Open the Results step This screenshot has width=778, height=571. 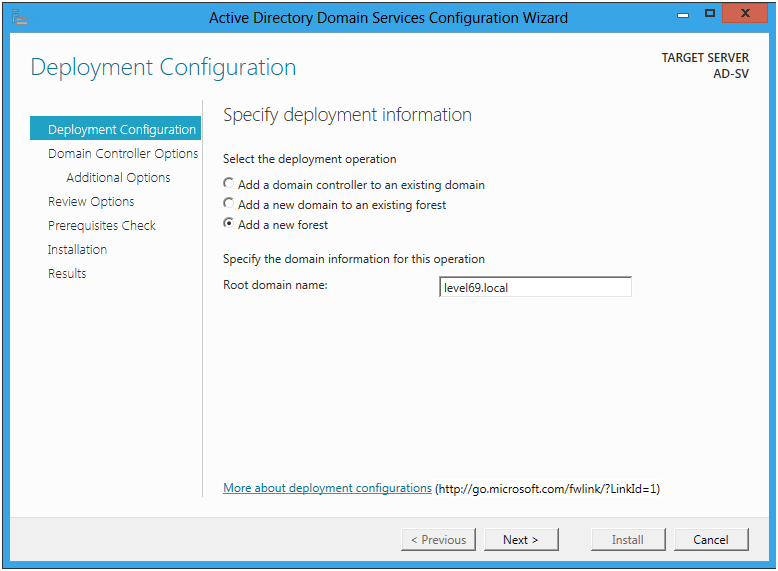point(67,273)
